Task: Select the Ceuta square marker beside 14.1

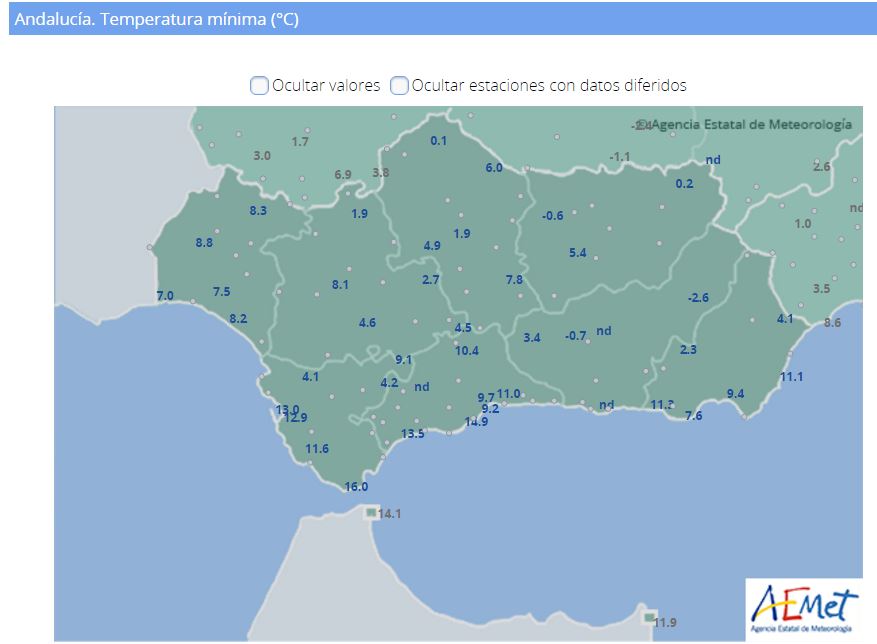Action: [x=371, y=512]
